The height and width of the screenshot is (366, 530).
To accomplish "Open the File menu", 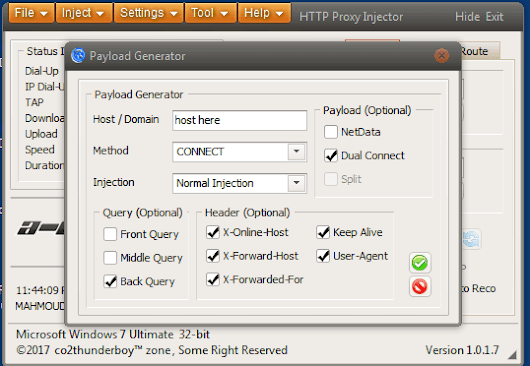I will (x=31, y=13).
